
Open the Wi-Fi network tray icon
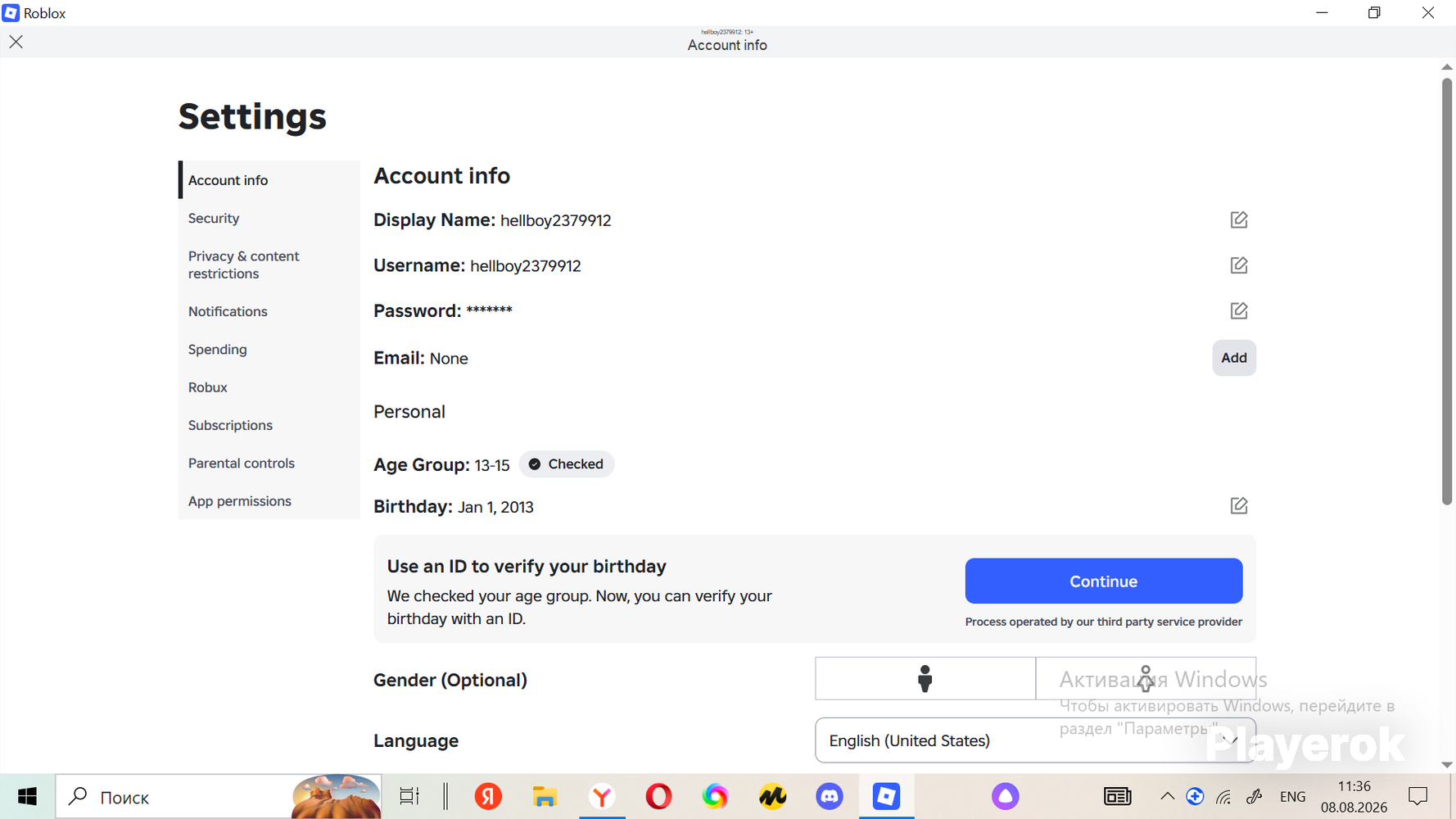(x=1223, y=796)
